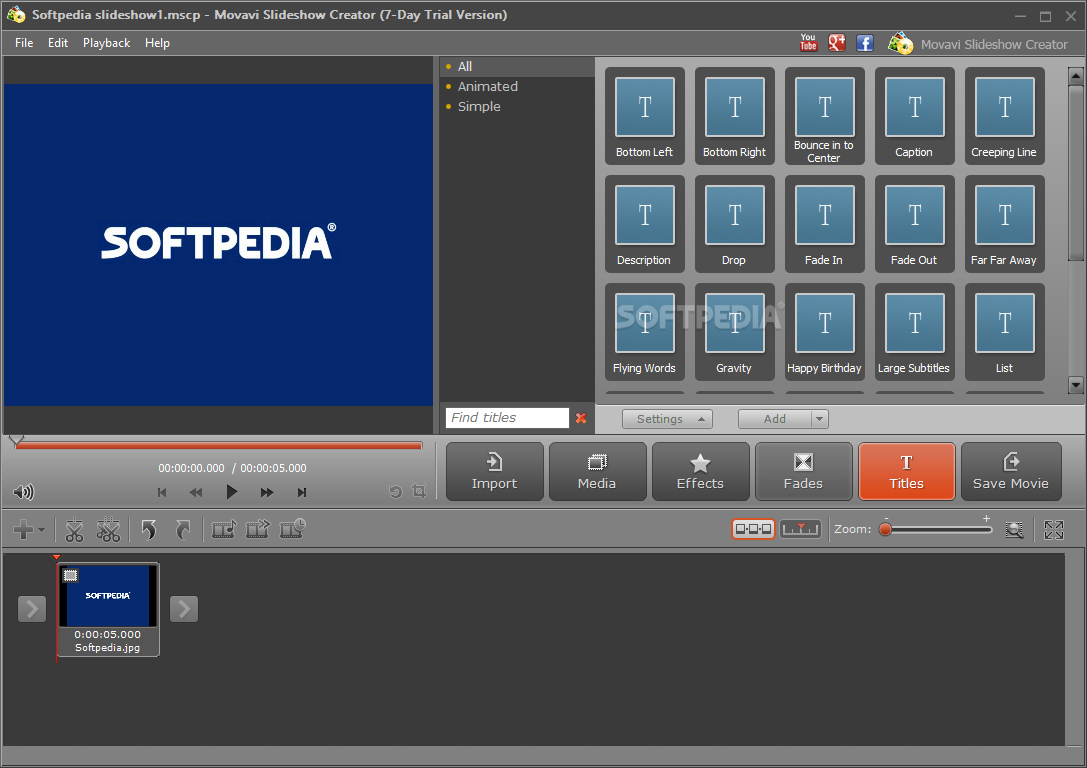Redo the last action
The image size is (1087, 768).
tap(182, 530)
